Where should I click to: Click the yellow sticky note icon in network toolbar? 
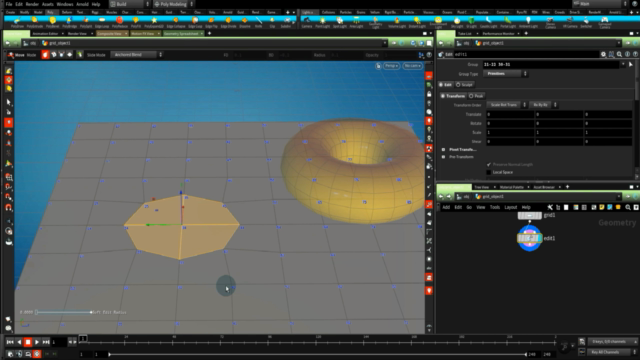602,207
